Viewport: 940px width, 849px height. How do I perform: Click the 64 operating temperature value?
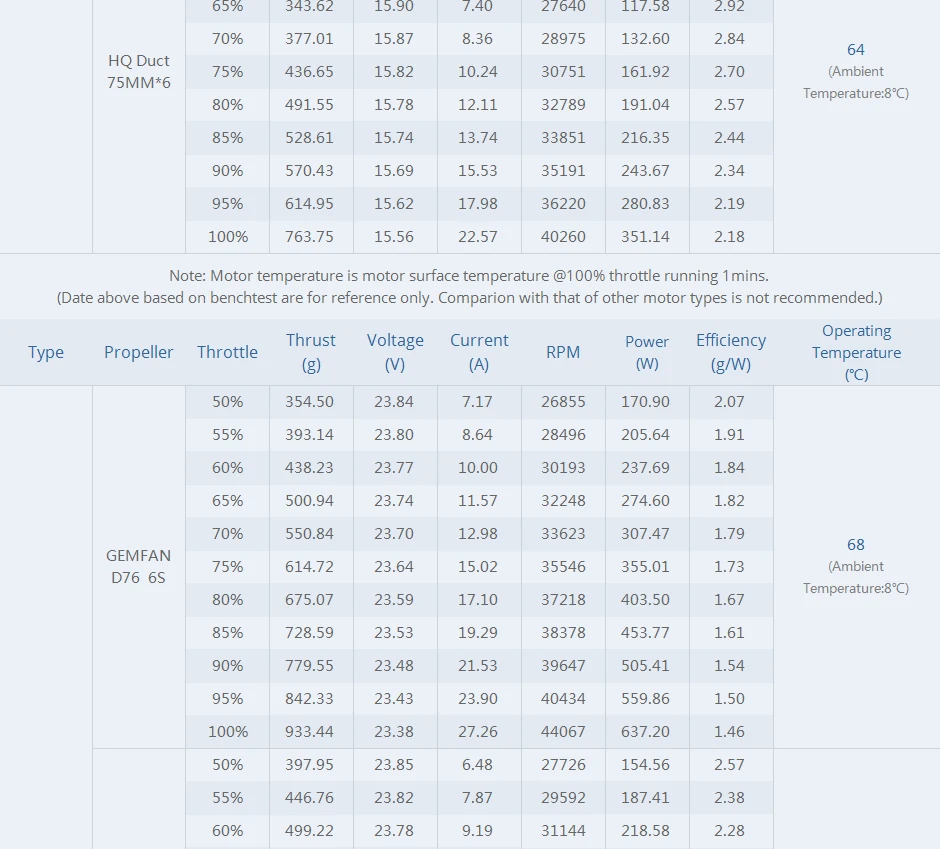(x=855, y=50)
